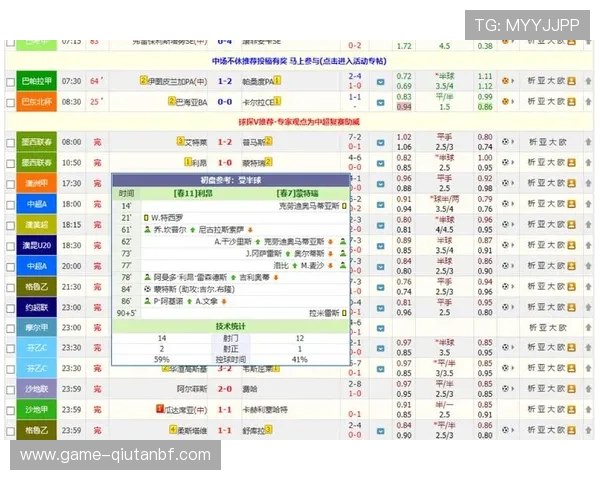Image resolution: width=600 pixels, height=480 pixels.
Task: Expand the blue dropdown in the 17:30 澳洲甲 row
Action: [x=380, y=184]
